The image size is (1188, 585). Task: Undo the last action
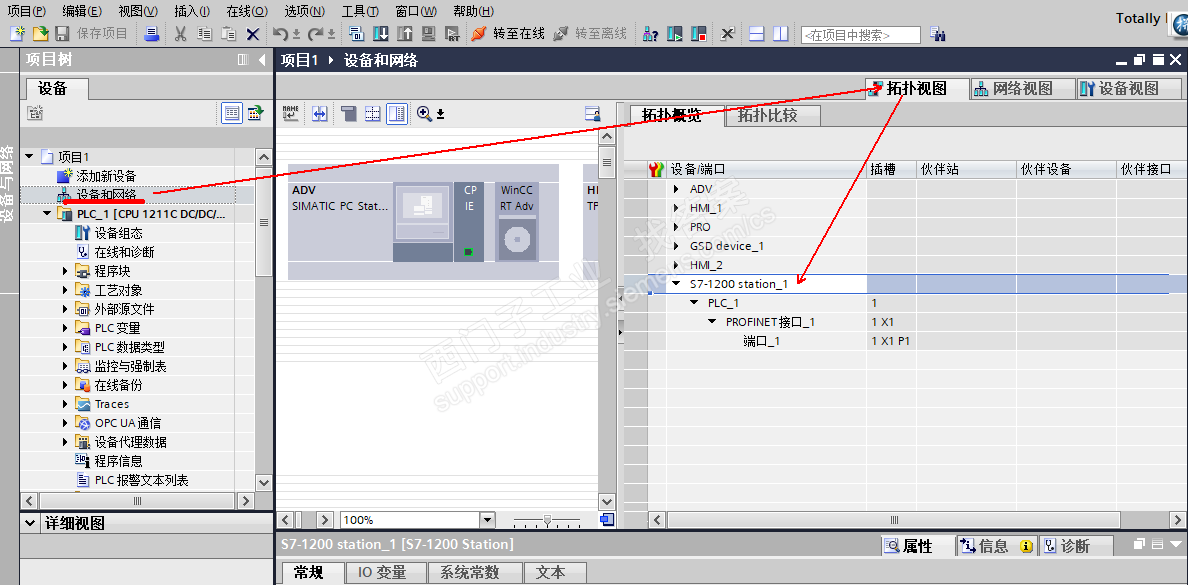click(280, 34)
